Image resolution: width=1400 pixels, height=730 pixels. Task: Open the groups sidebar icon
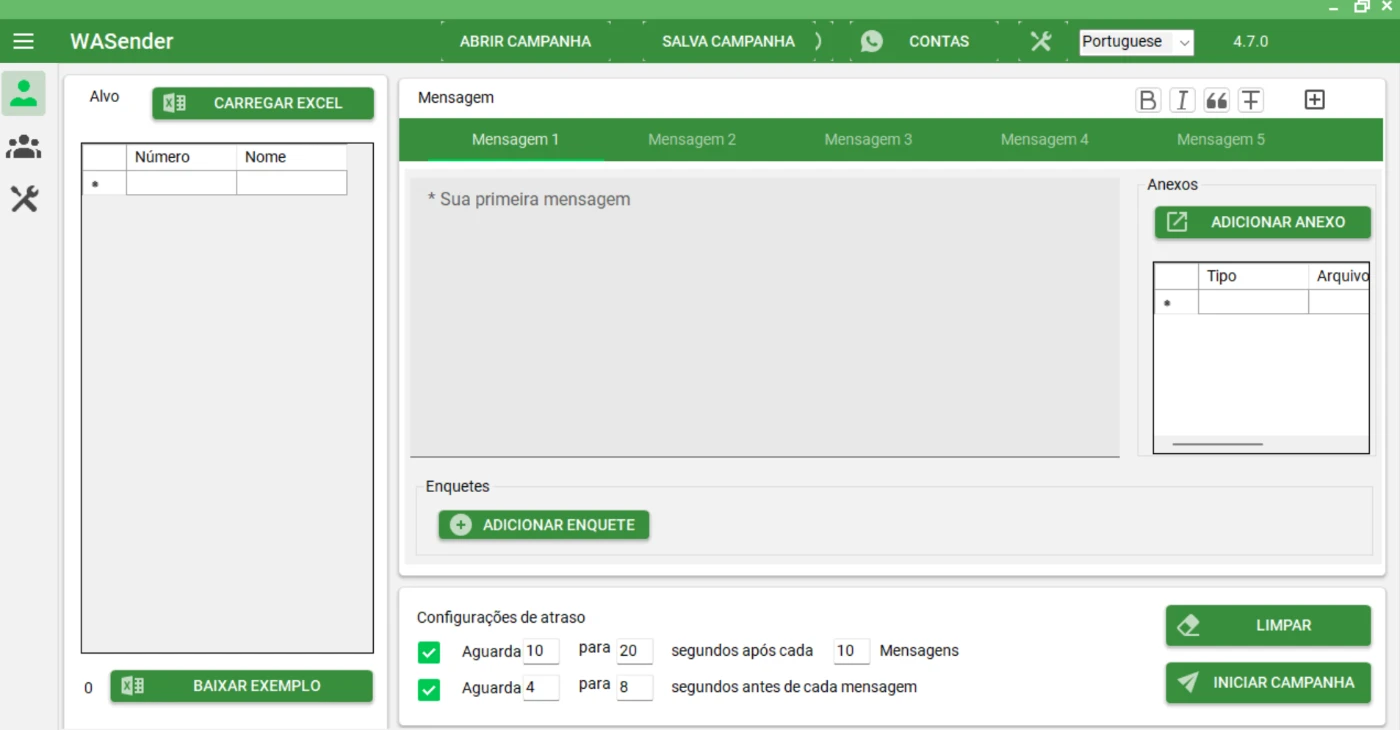click(x=23, y=148)
